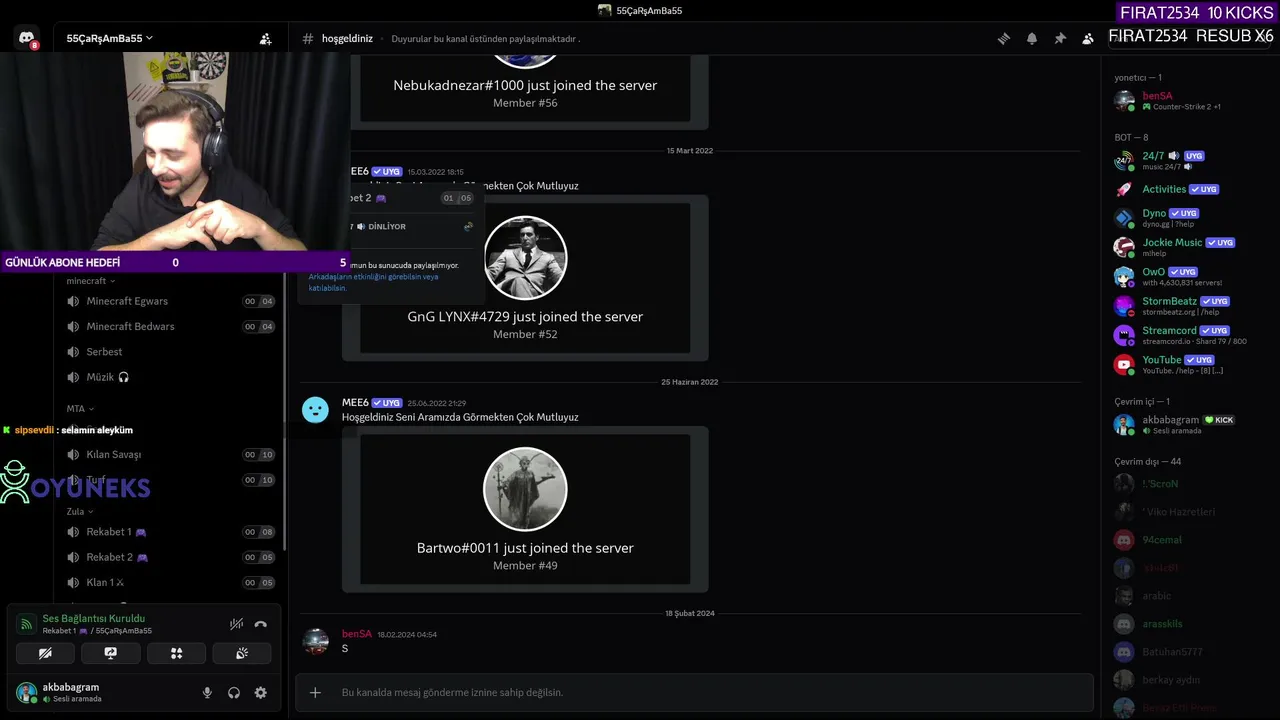The width and height of the screenshot is (1280, 720).
Task: Click the voice connection signal icon
Action: pyautogui.click(x=26, y=624)
